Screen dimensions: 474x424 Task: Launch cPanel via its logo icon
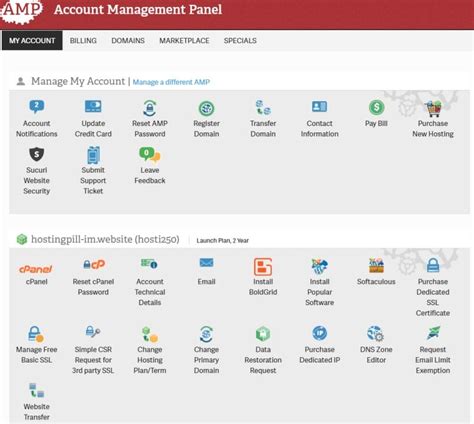36,269
